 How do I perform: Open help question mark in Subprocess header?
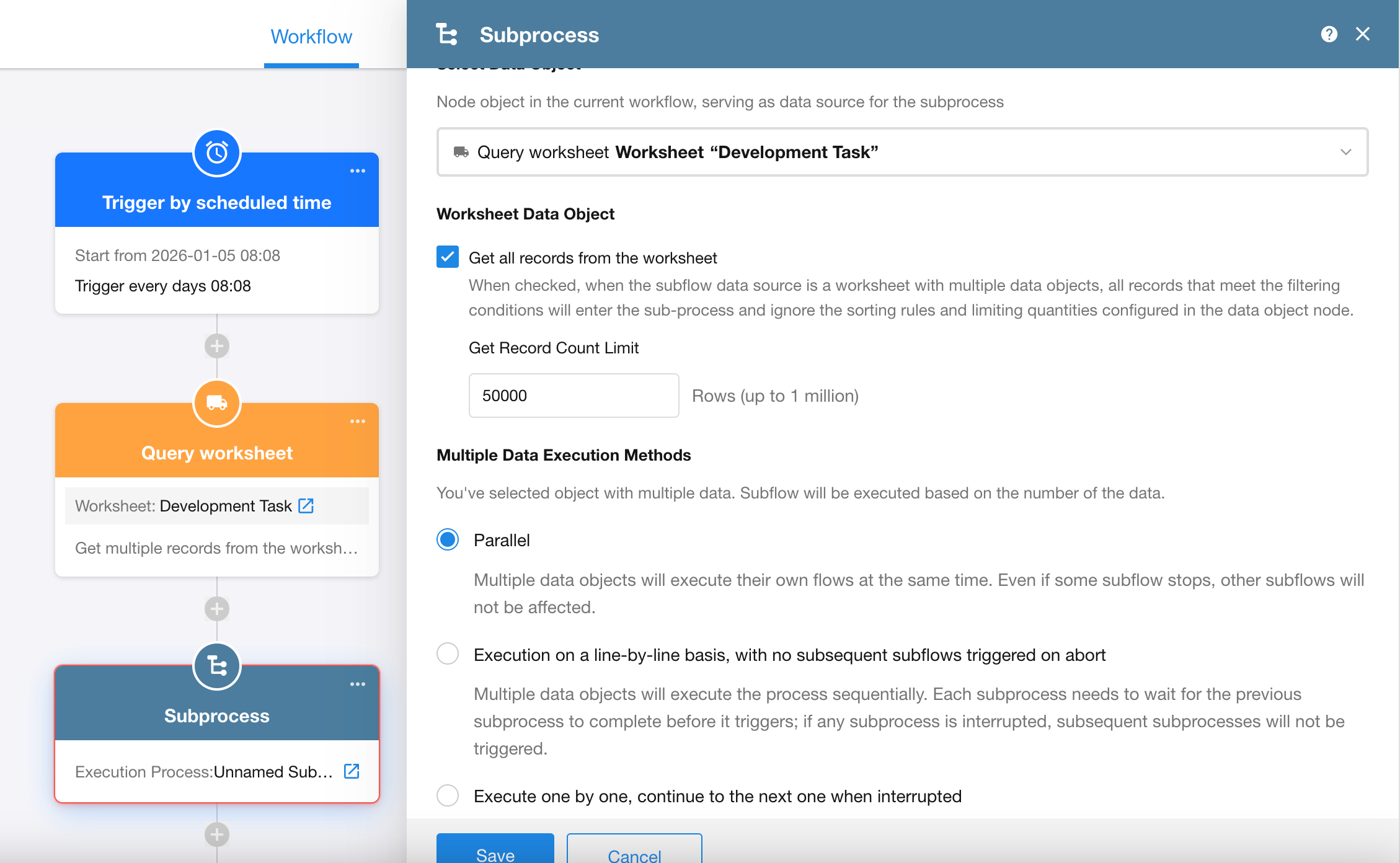1329,34
